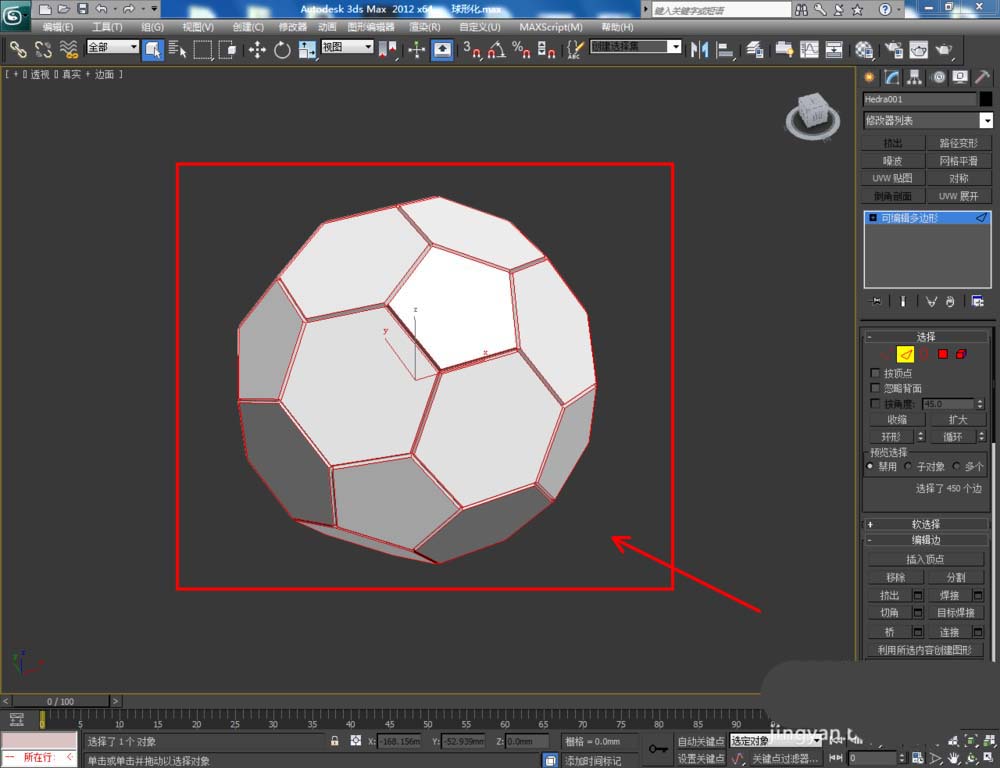
Task: Open the 修改器列表 dropdown
Action: coord(927,121)
